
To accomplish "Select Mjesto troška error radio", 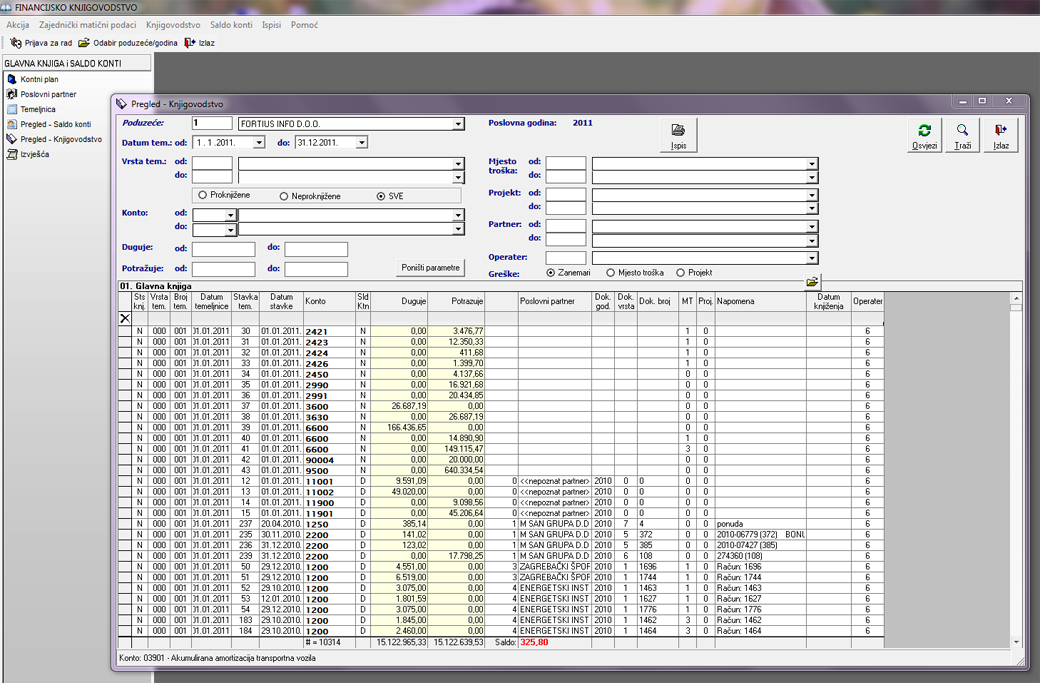I will click(x=611, y=273).
